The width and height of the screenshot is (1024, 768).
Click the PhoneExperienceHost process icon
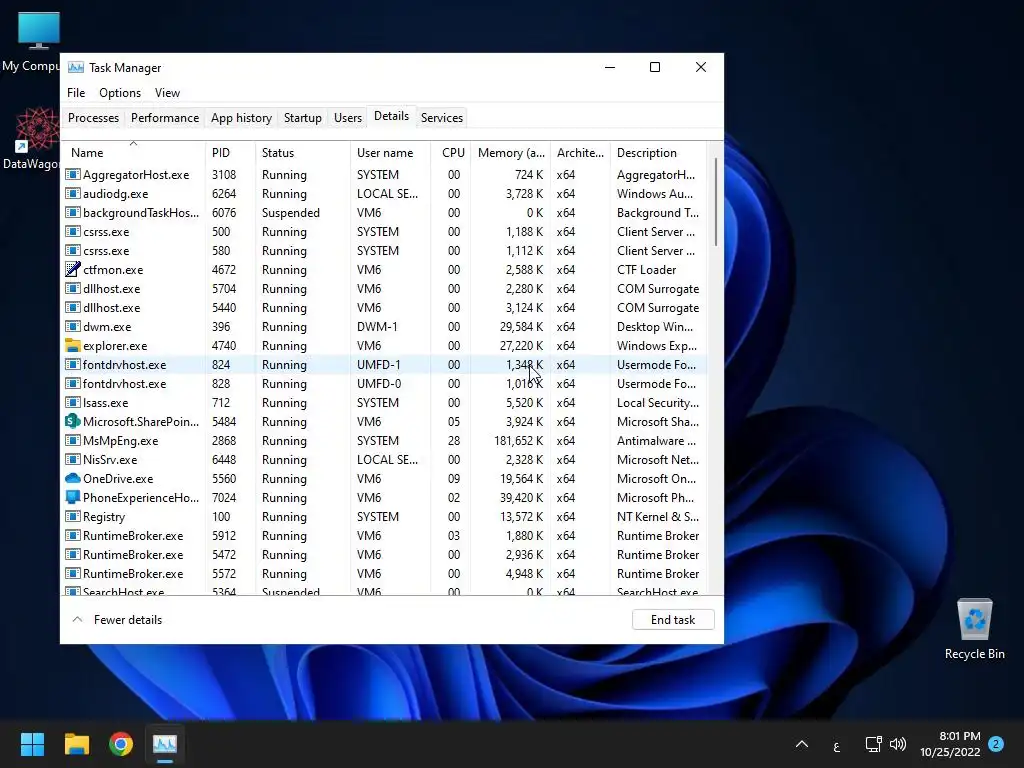coord(72,497)
